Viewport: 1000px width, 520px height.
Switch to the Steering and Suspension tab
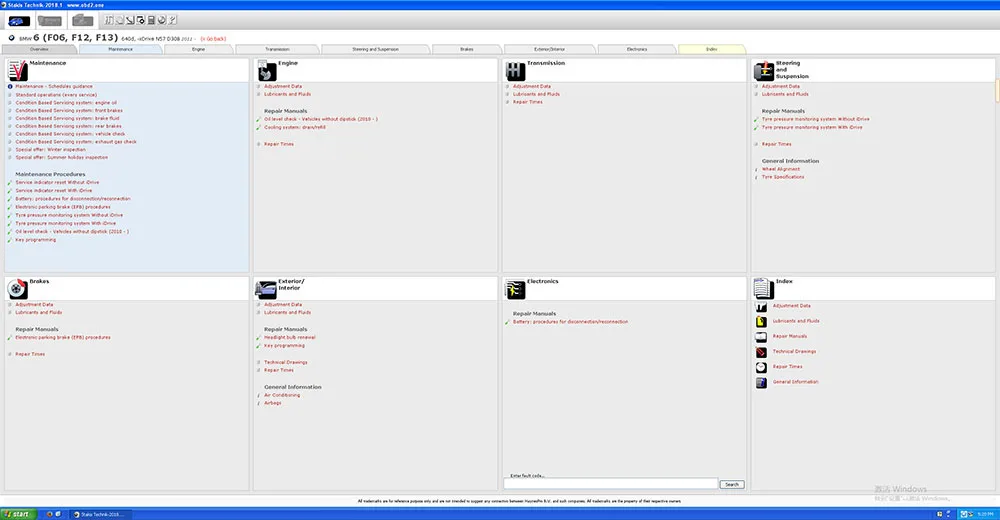coord(376,49)
